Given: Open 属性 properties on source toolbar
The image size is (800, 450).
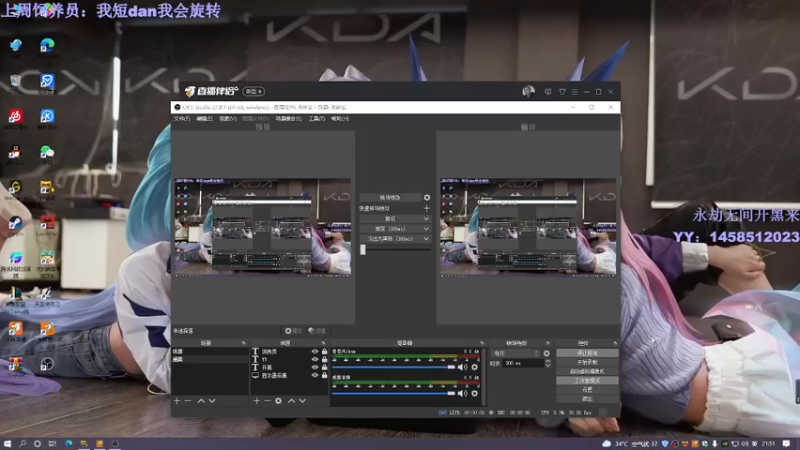Looking at the screenshot, I should point(293,331).
